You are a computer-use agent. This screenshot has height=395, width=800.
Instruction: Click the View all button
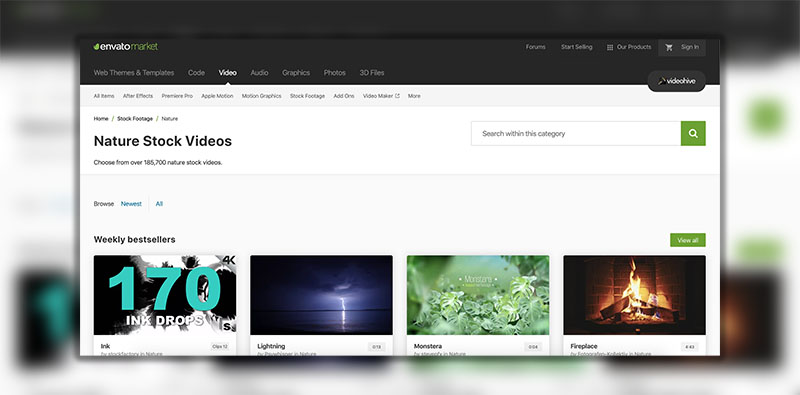click(x=688, y=240)
